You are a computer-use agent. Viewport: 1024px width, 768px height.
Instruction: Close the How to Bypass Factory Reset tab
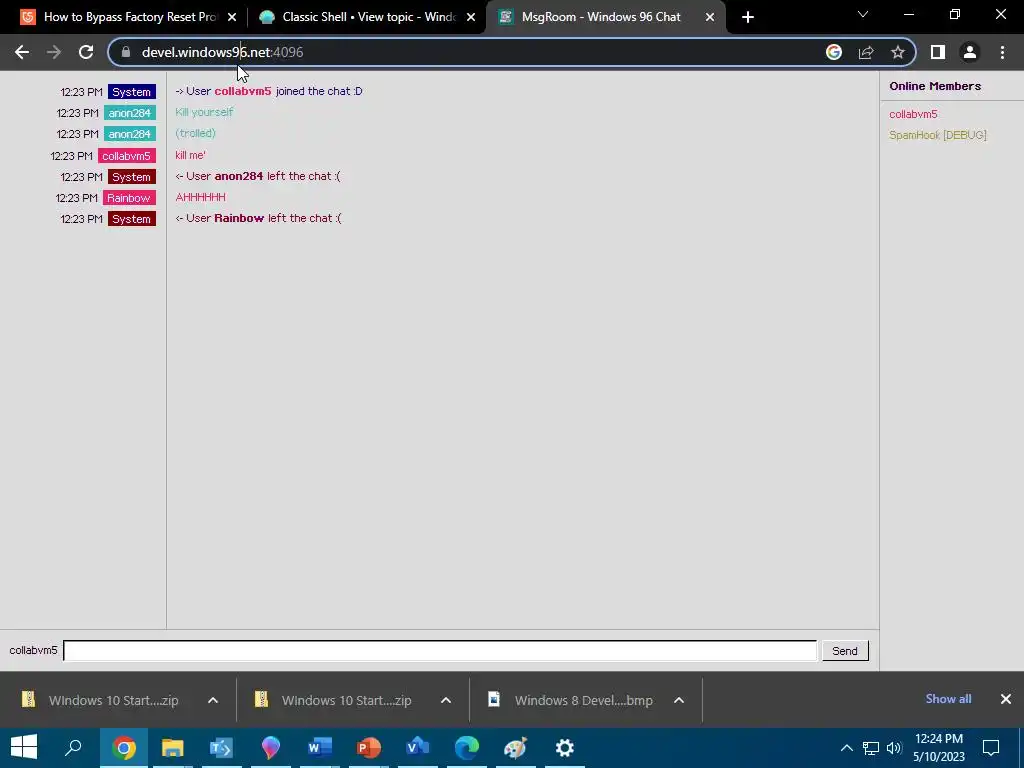pyautogui.click(x=231, y=17)
